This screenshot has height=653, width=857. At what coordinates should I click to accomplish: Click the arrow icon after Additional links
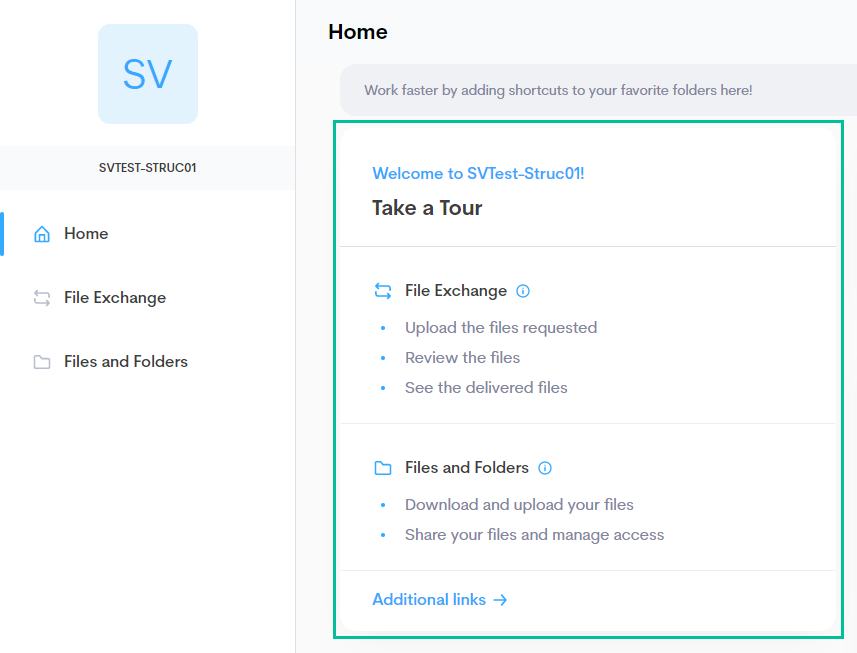500,600
